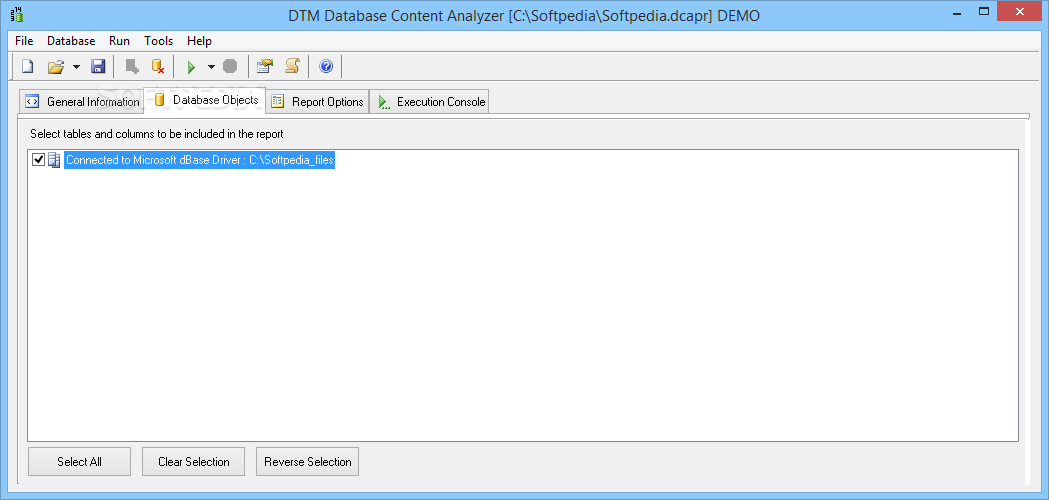1049x500 pixels.
Task: Disconnect database with the red X cylinder icon
Action: 158,66
